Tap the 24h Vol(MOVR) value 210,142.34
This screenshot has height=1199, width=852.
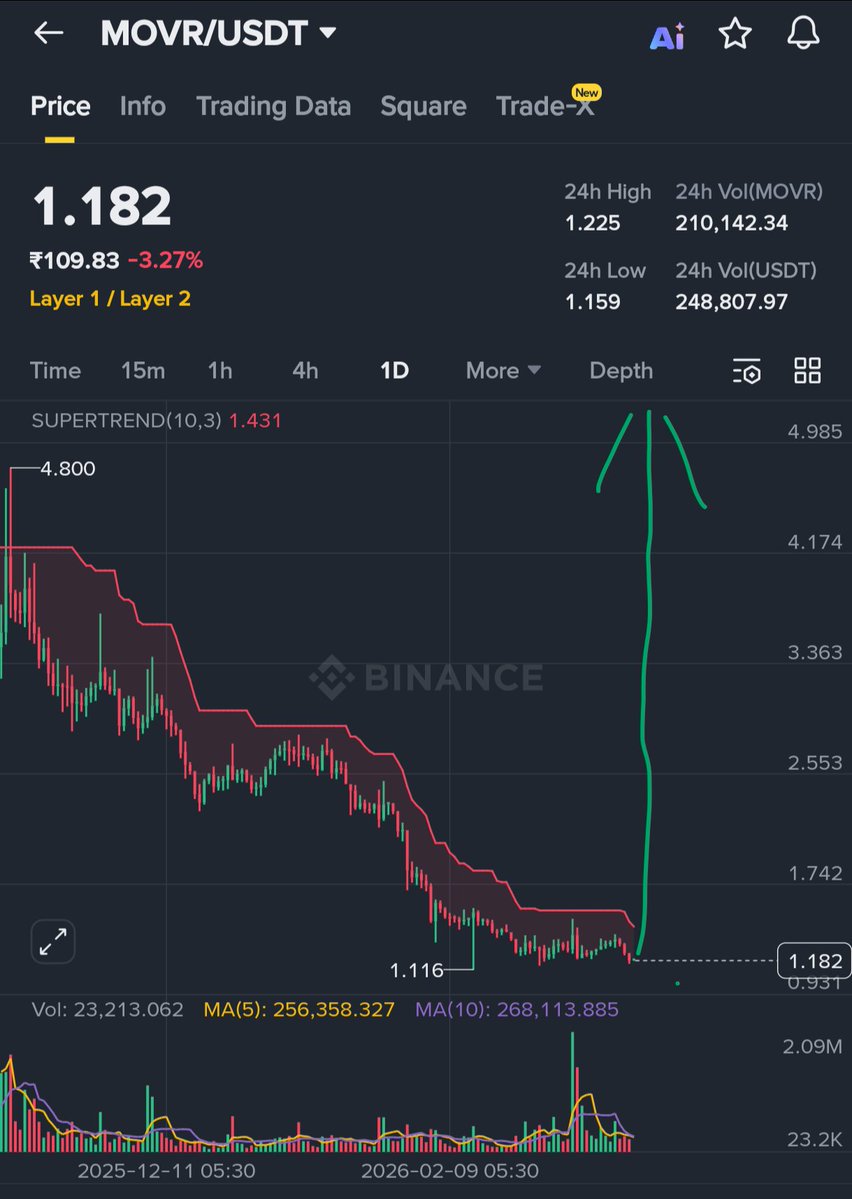pyautogui.click(x=731, y=223)
